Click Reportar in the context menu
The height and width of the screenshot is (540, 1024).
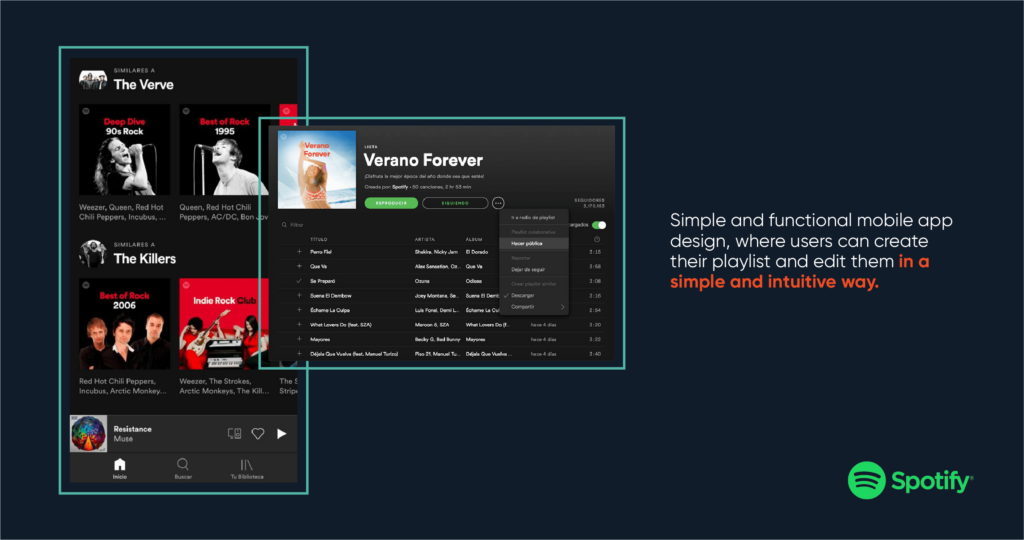520,258
